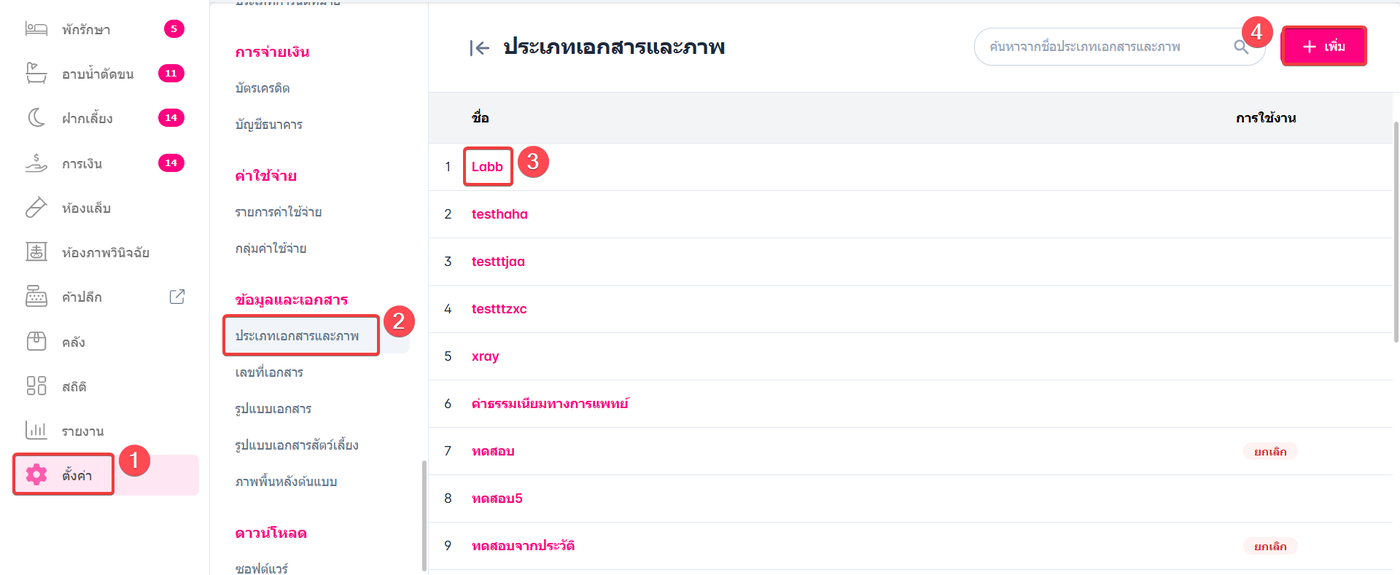Select ประเภทเอกสารและภาพ in the submenu
The width and height of the screenshot is (1400, 575).
click(297, 336)
